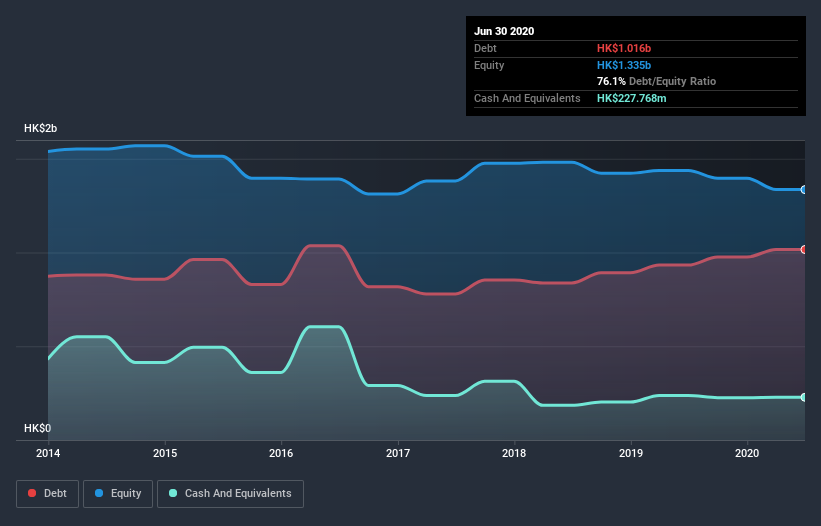Click the Equity row label in tooltip
821x526 pixels.
(489, 65)
